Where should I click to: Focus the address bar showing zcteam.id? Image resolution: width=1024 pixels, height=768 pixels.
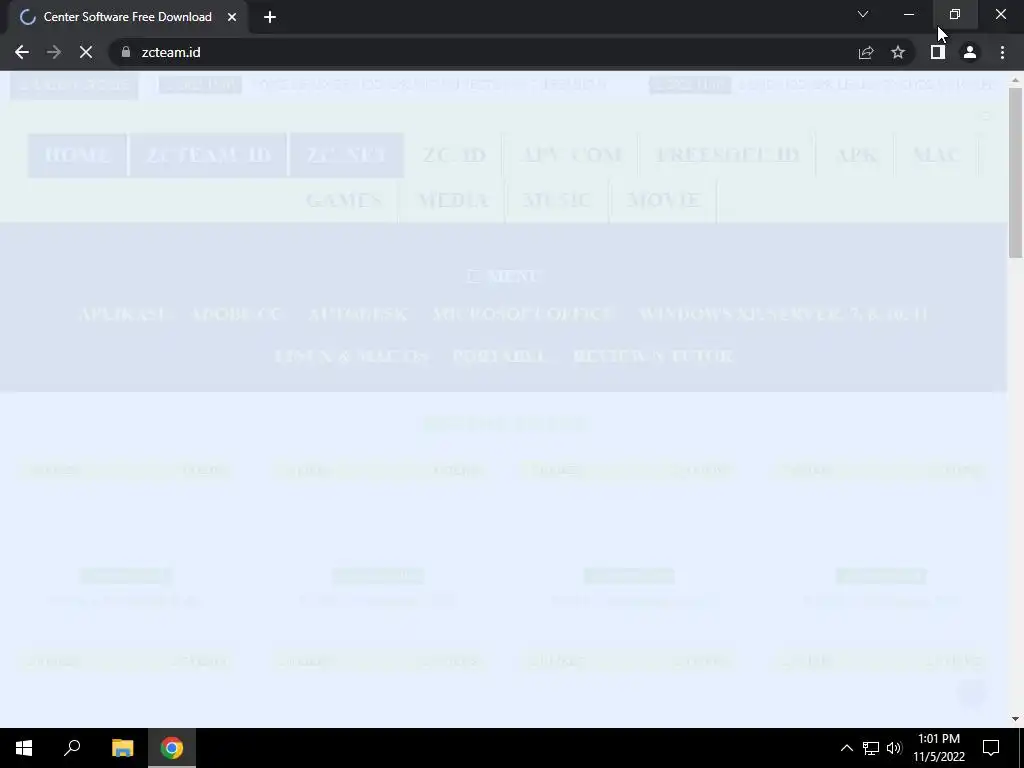point(483,52)
